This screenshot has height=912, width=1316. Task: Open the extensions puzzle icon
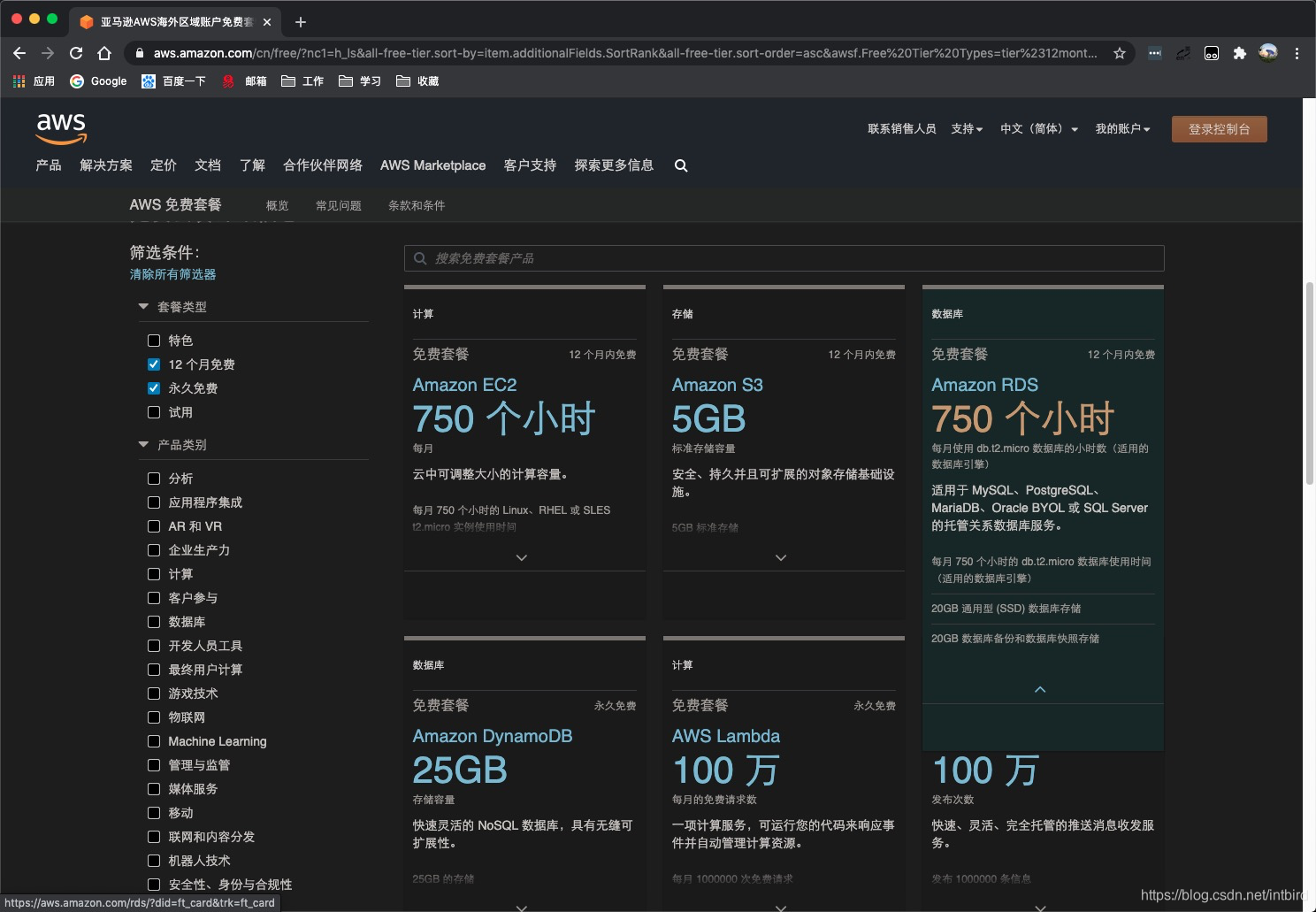(x=1240, y=53)
